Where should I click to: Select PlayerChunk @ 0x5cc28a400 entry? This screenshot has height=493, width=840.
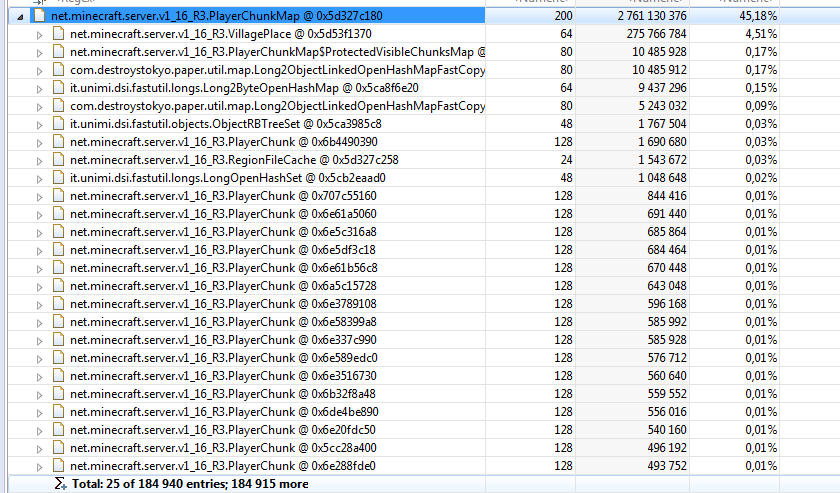coord(223,447)
